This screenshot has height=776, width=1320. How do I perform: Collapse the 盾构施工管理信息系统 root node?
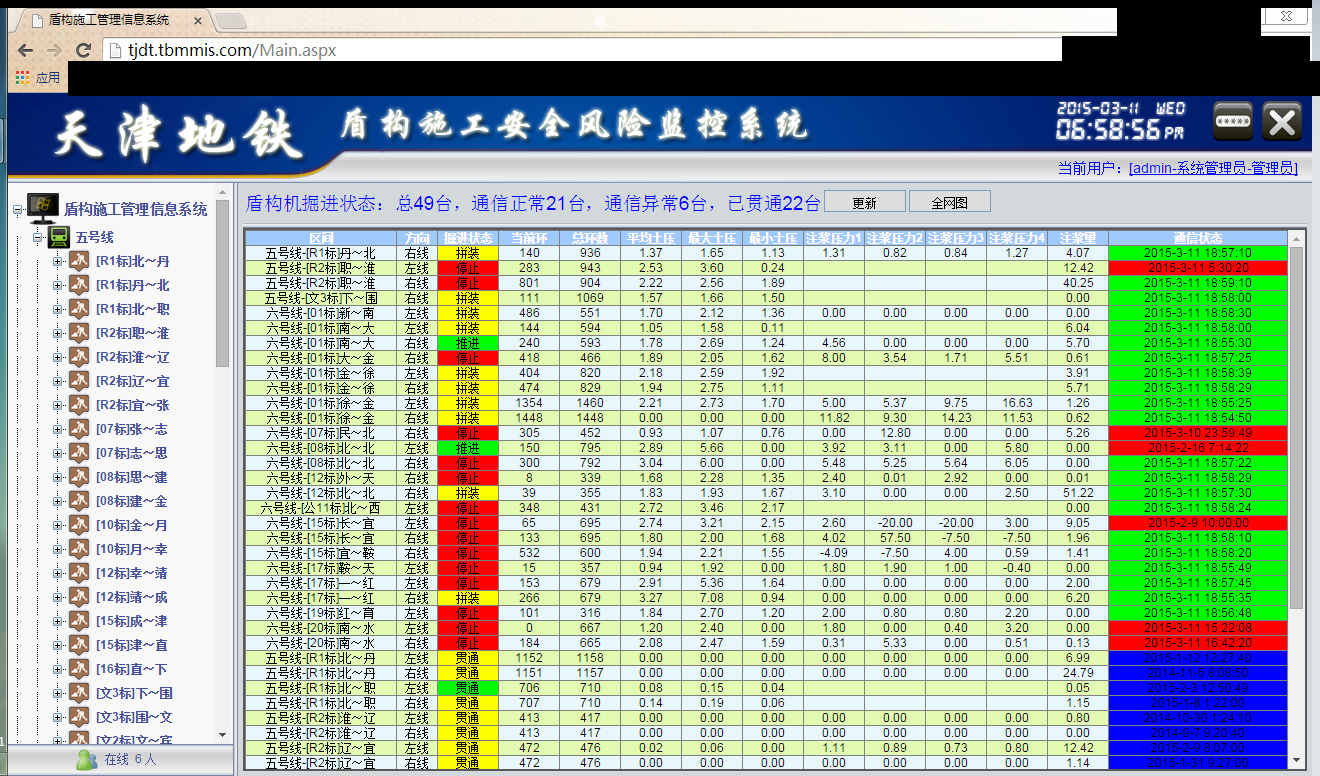pos(18,210)
